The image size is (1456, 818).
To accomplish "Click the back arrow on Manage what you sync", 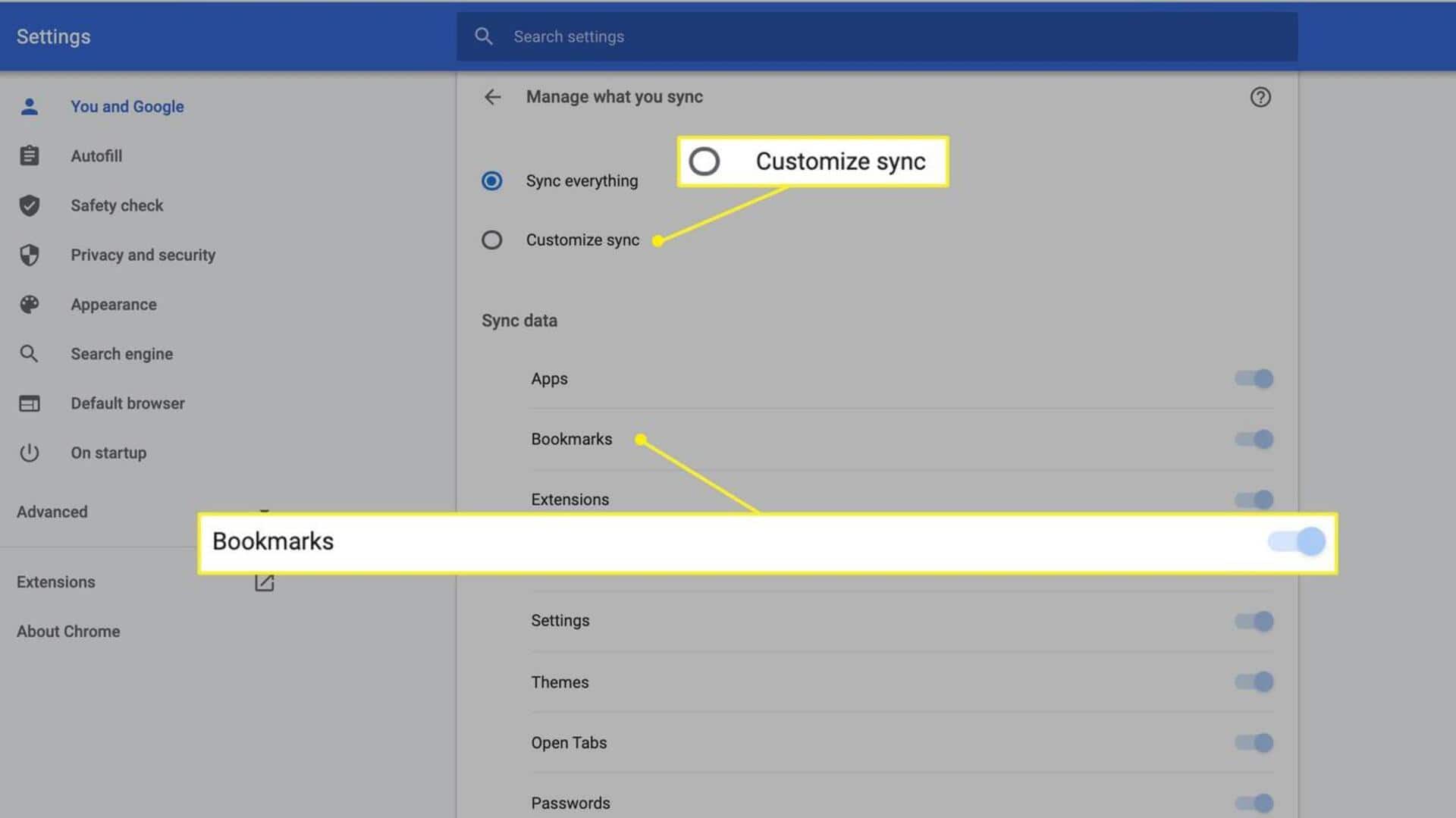I will [x=493, y=97].
